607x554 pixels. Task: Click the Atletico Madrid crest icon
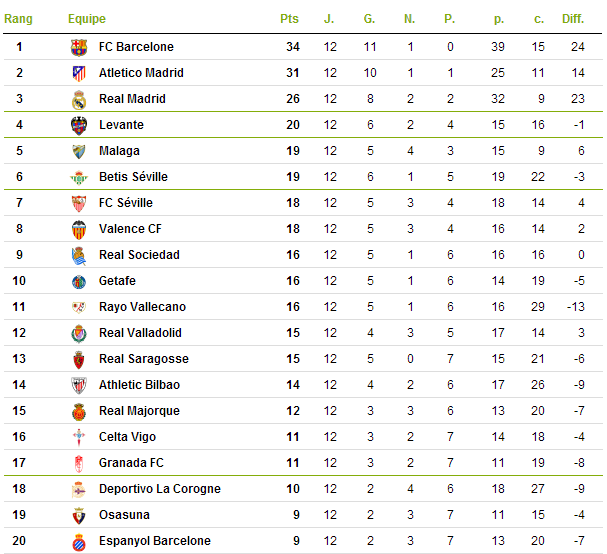point(79,74)
